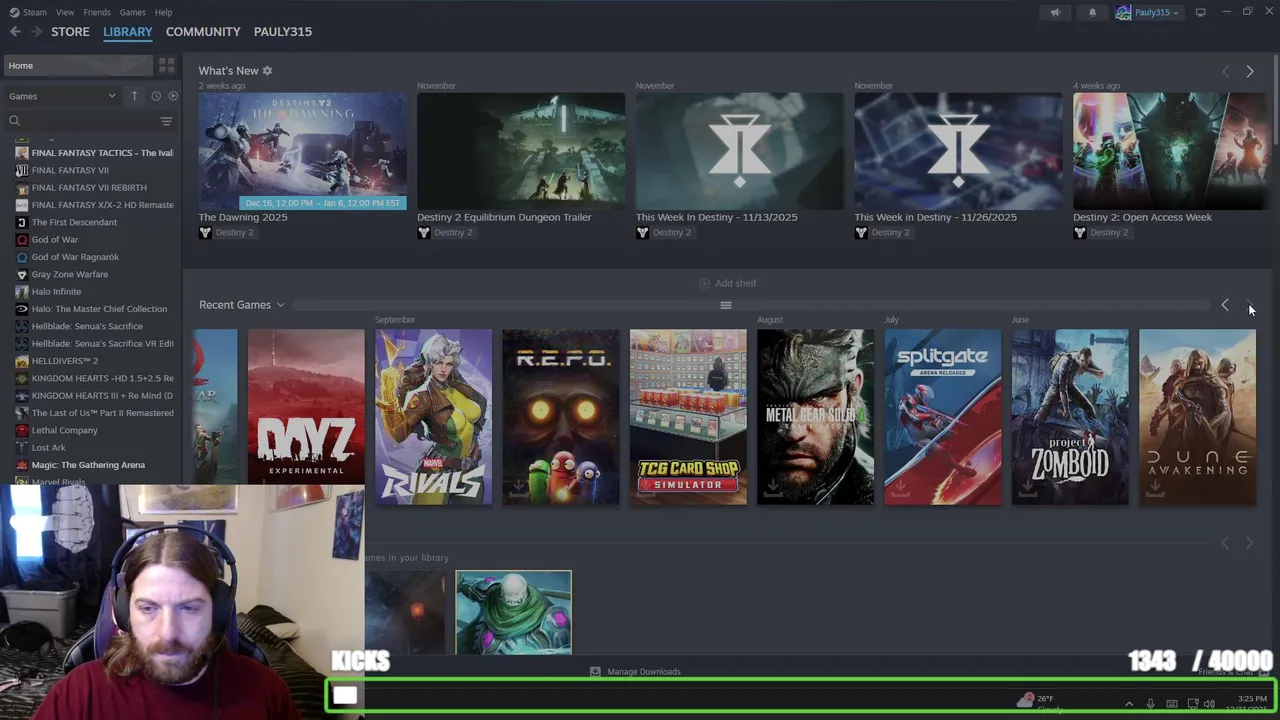The image size is (1280, 720).
Task: Click the HELLDIVERS 2 game icon
Action: click(x=22, y=361)
